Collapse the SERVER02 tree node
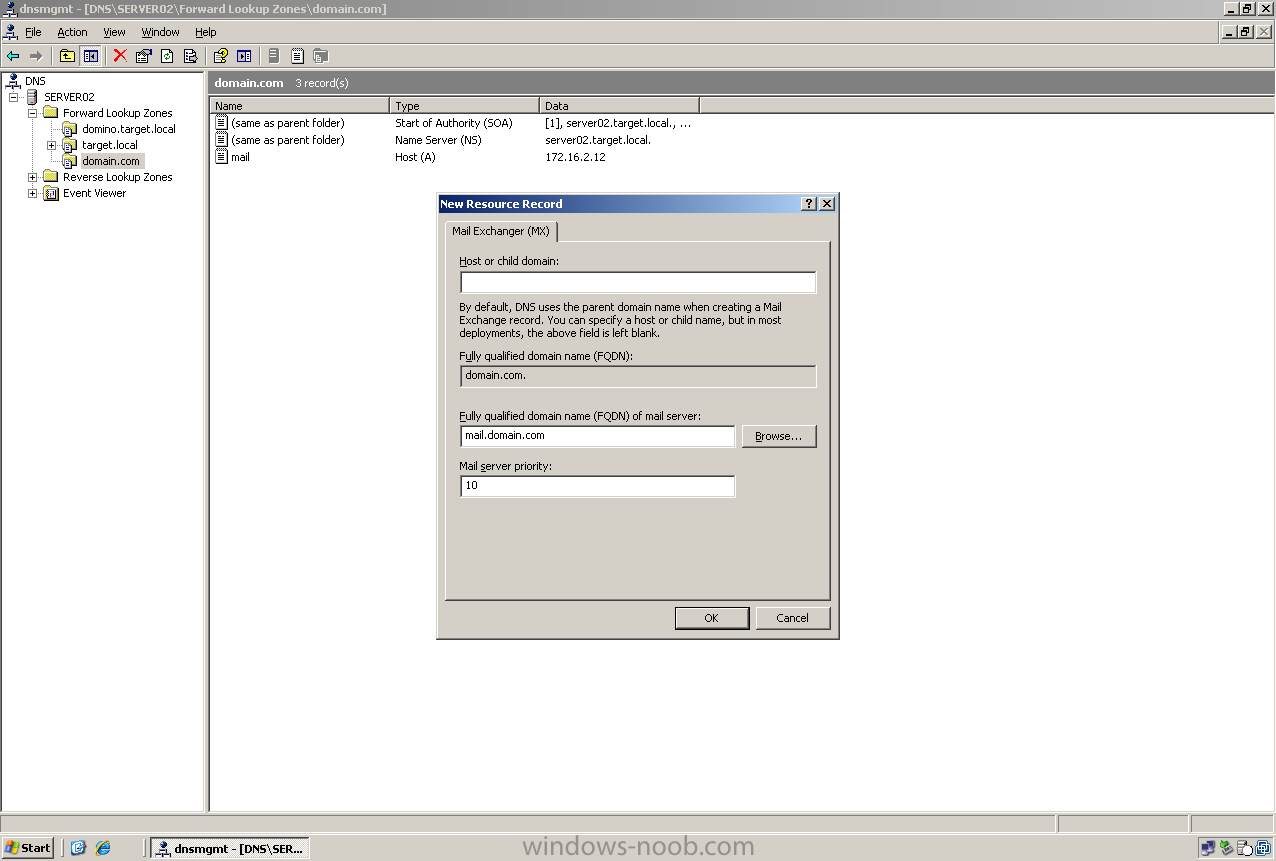The width and height of the screenshot is (1276, 861). [14, 97]
